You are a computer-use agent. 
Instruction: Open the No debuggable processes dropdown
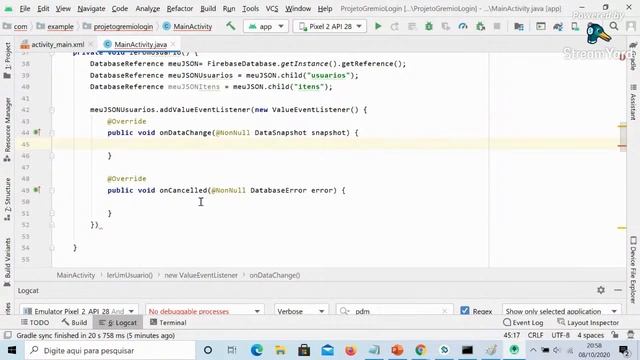pos(204,311)
